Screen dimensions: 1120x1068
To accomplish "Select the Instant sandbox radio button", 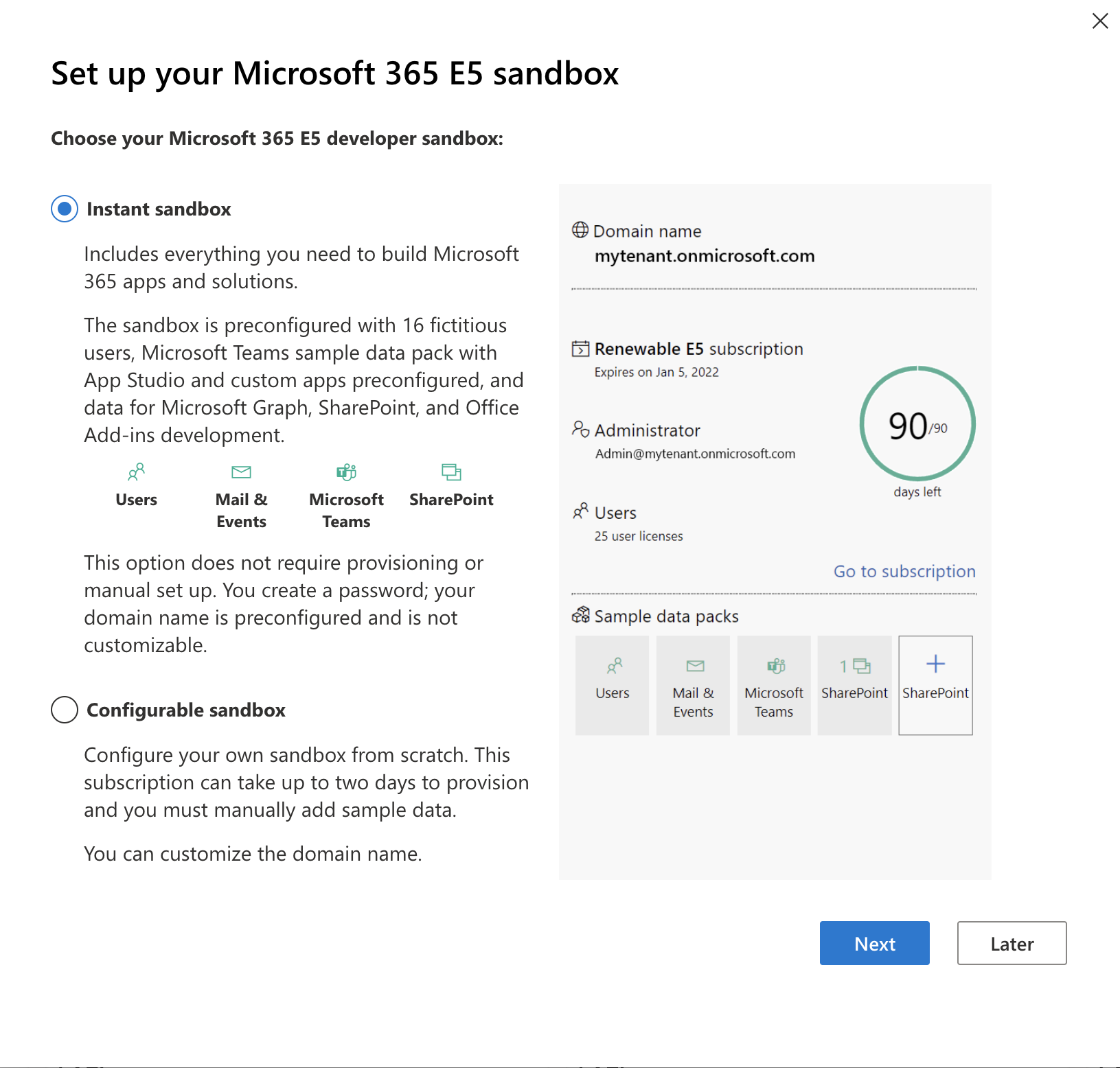I will pyautogui.click(x=65, y=209).
